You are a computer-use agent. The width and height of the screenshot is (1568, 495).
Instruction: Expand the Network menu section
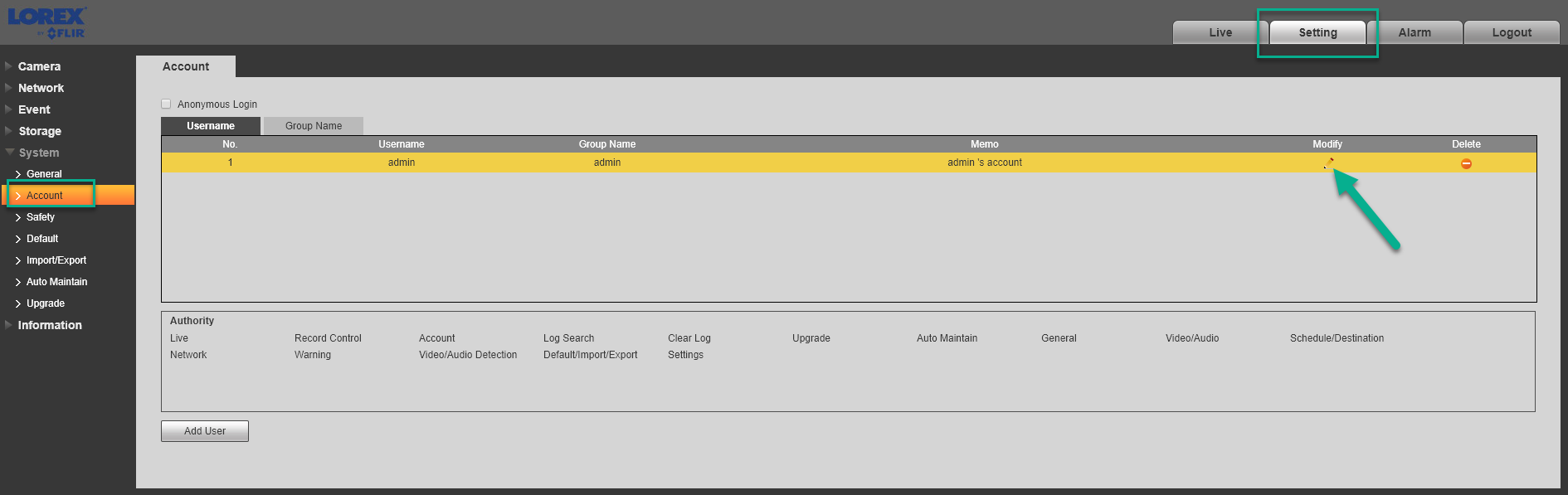point(41,88)
